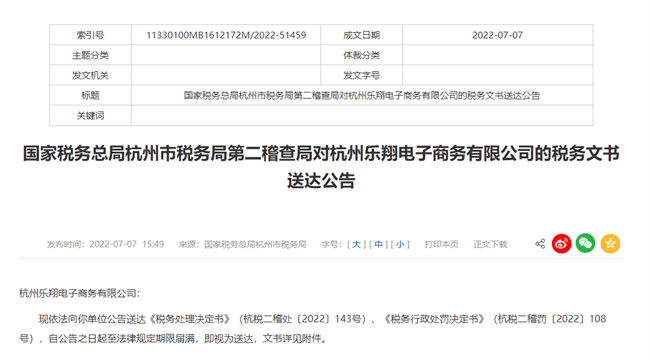Viewport: 650px width, 360px height.
Task: Click the share icon
Action: click(x=540, y=244)
